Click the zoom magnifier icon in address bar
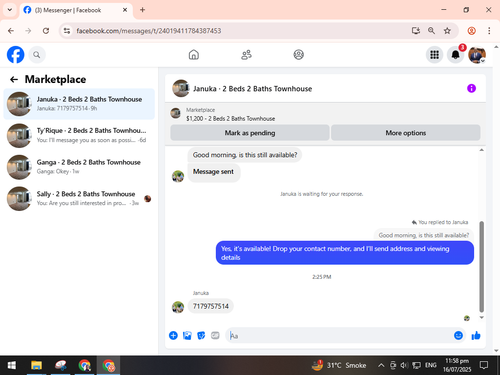 [431, 31]
